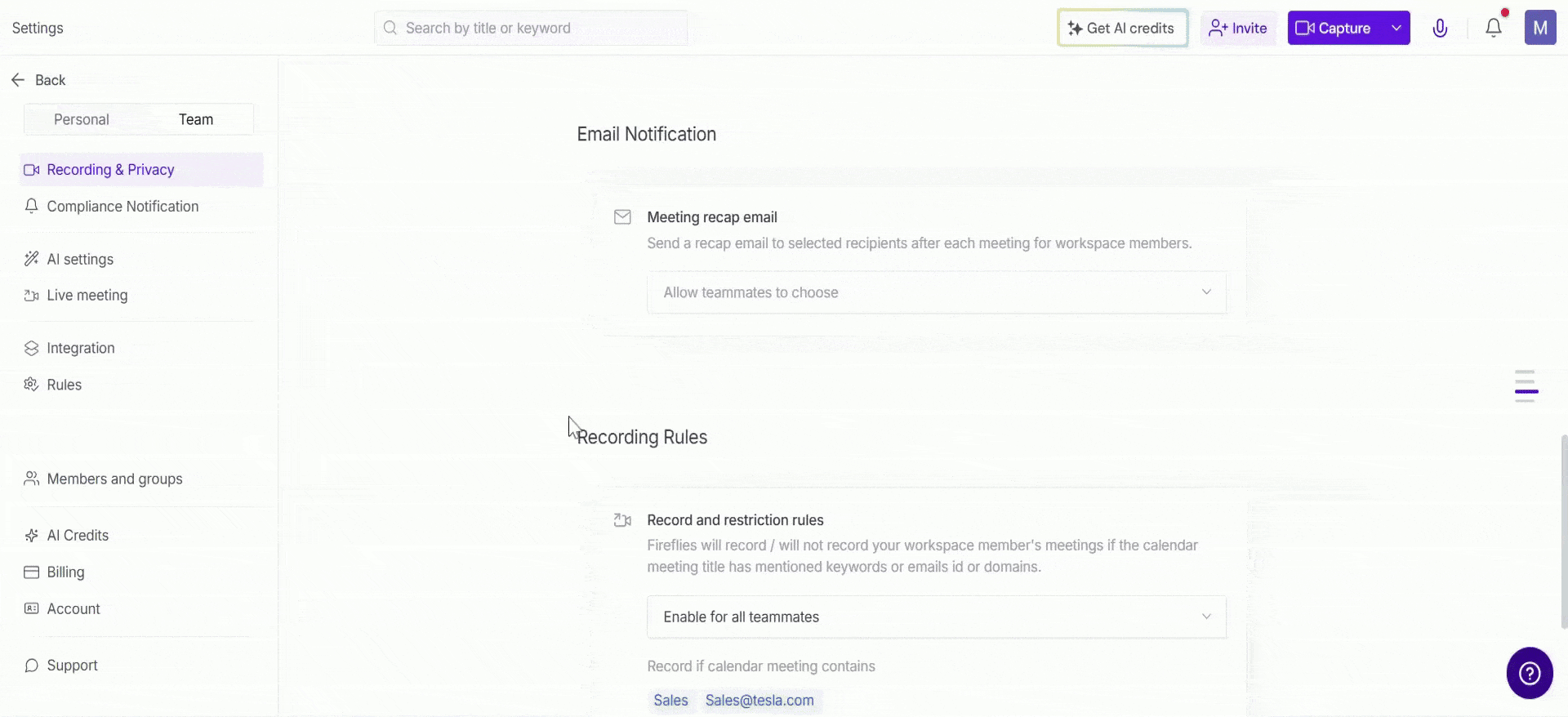Image resolution: width=1568 pixels, height=717 pixels.
Task: Click the Meeting recap email envelope icon
Action: point(622,217)
